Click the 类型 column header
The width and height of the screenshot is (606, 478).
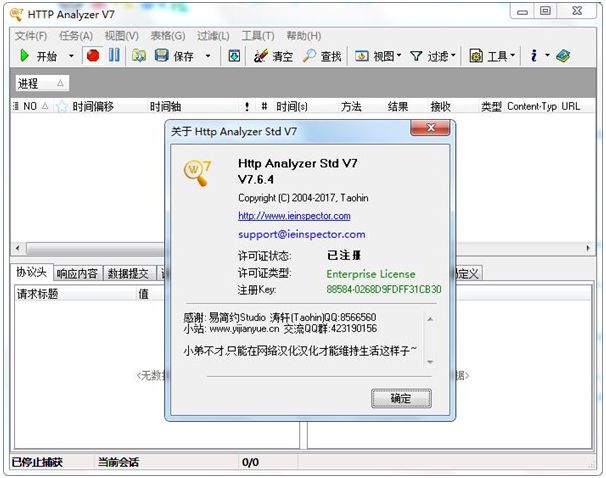pos(491,106)
